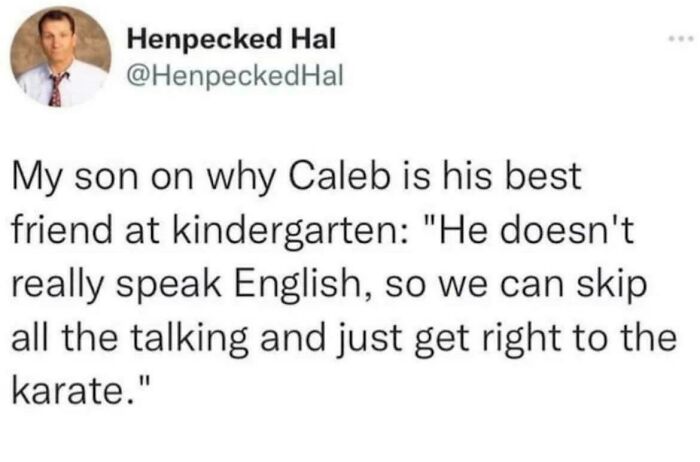Image resolution: width=700 pixels, height=462 pixels.
Task: Click Henpecked Hal's profile avatar
Action: (x=60, y=57)
